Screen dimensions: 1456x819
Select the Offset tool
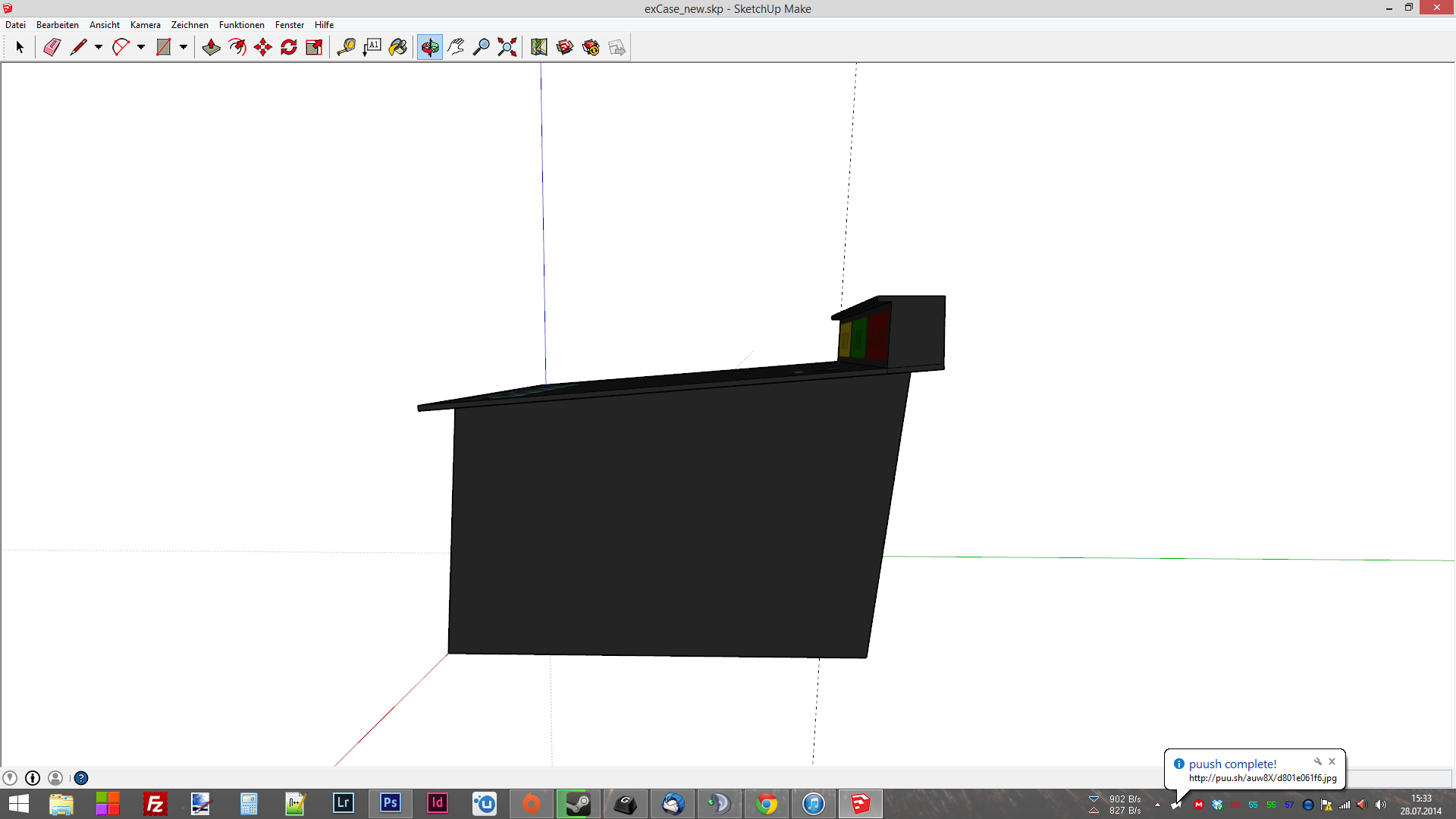(x=237, y=47)
